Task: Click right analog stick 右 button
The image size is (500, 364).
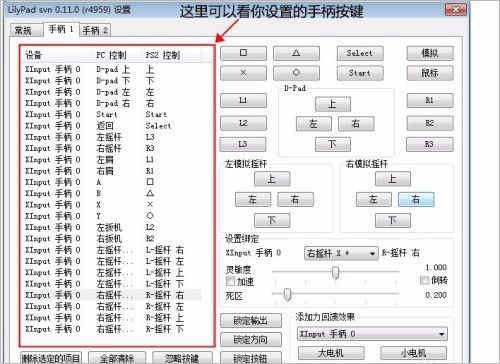Action: [416, 199]
